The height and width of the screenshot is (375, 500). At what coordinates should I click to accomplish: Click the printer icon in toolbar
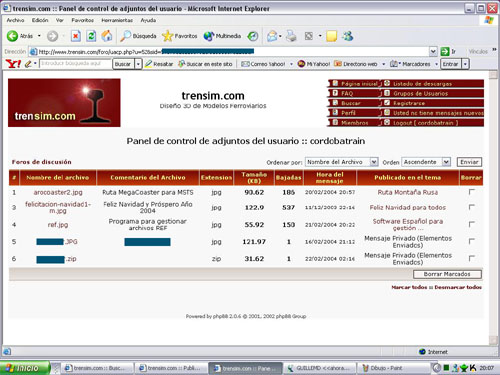[x=291, y=36]
